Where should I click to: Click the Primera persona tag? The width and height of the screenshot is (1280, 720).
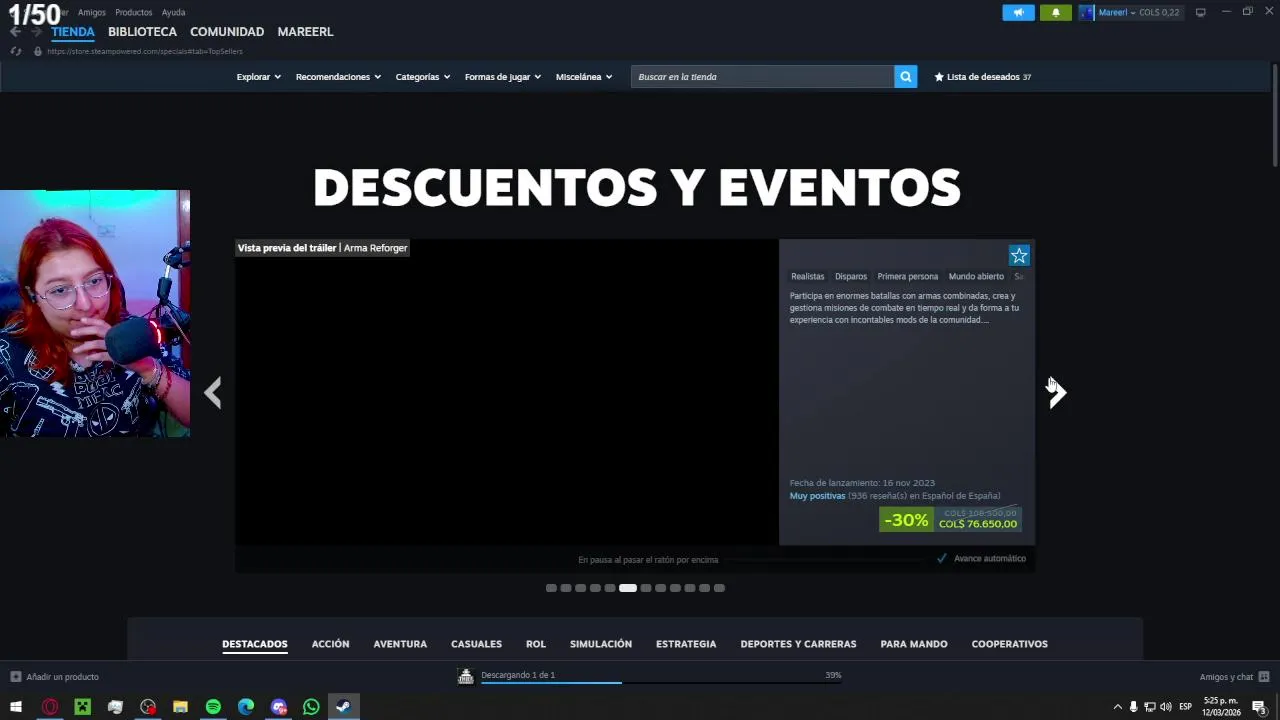pyautogui.click(x=908, y=276)
